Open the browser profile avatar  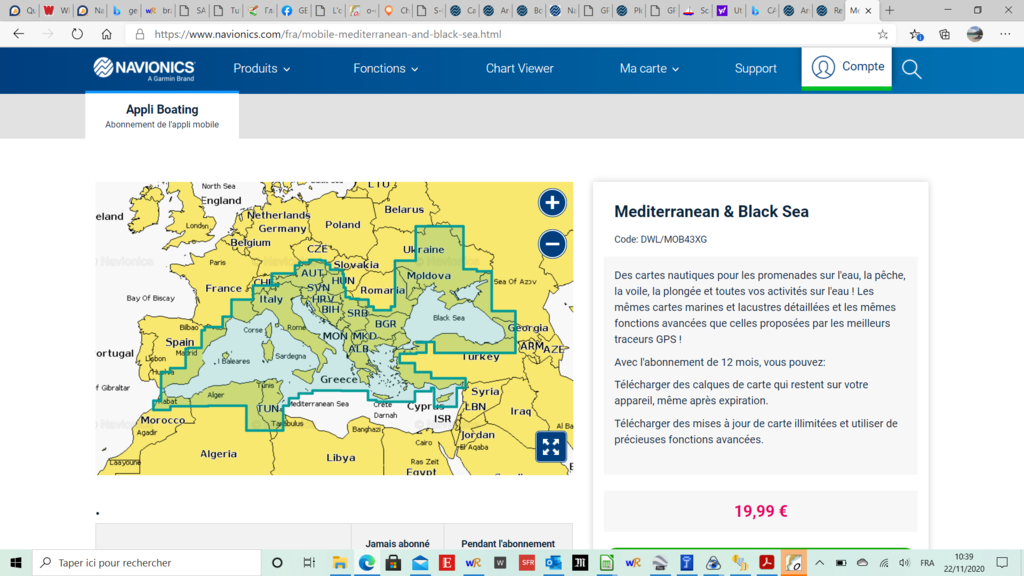click(x=975, y=34)
